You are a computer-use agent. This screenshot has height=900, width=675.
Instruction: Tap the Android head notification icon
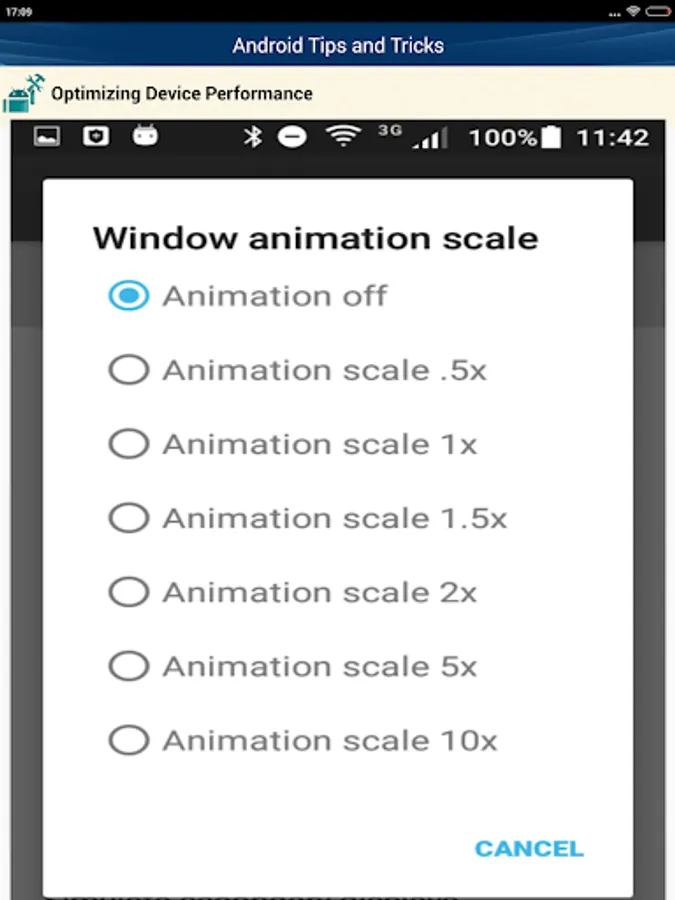click(x=146, y=136)
